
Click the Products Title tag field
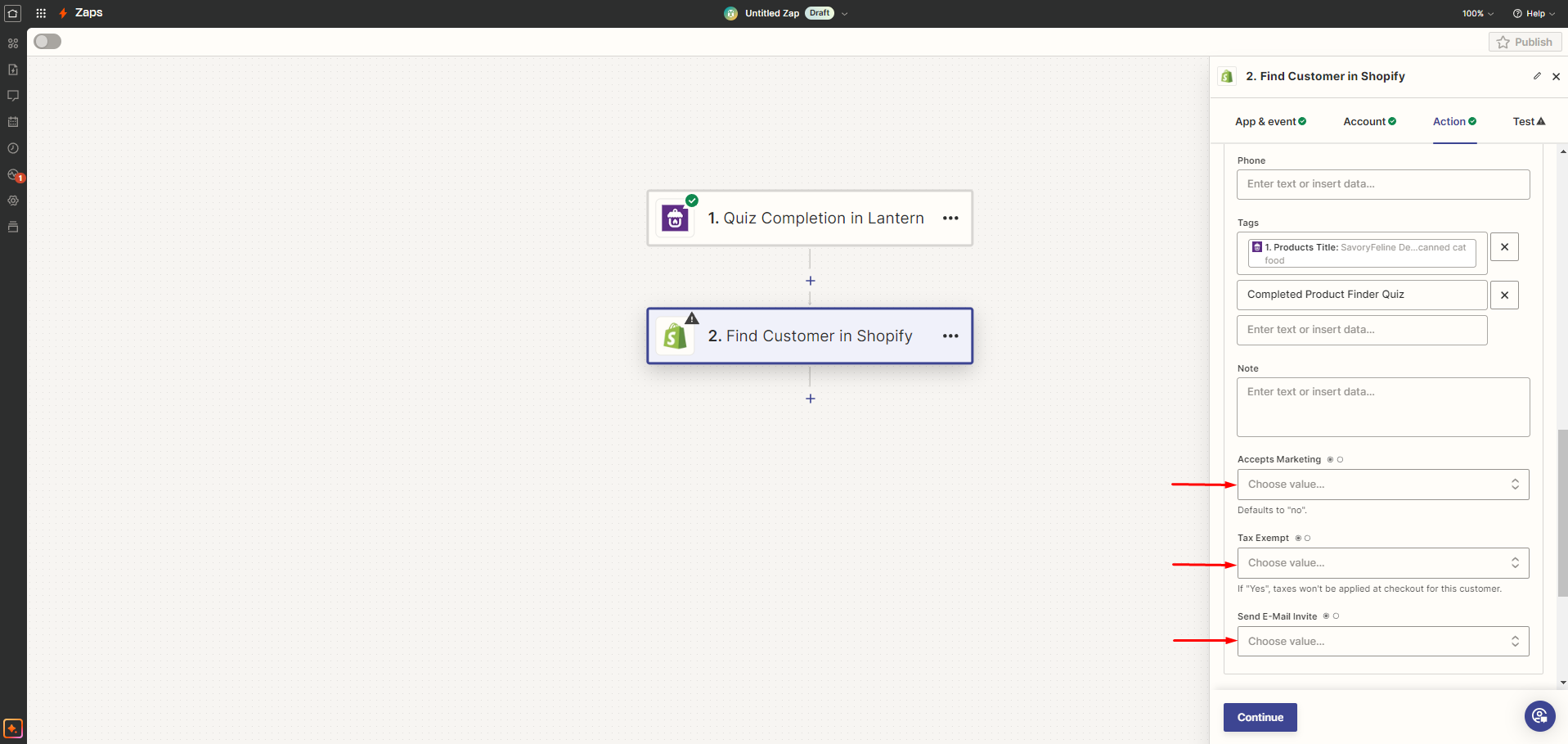pyautogui.click(x=1362, y=253)
